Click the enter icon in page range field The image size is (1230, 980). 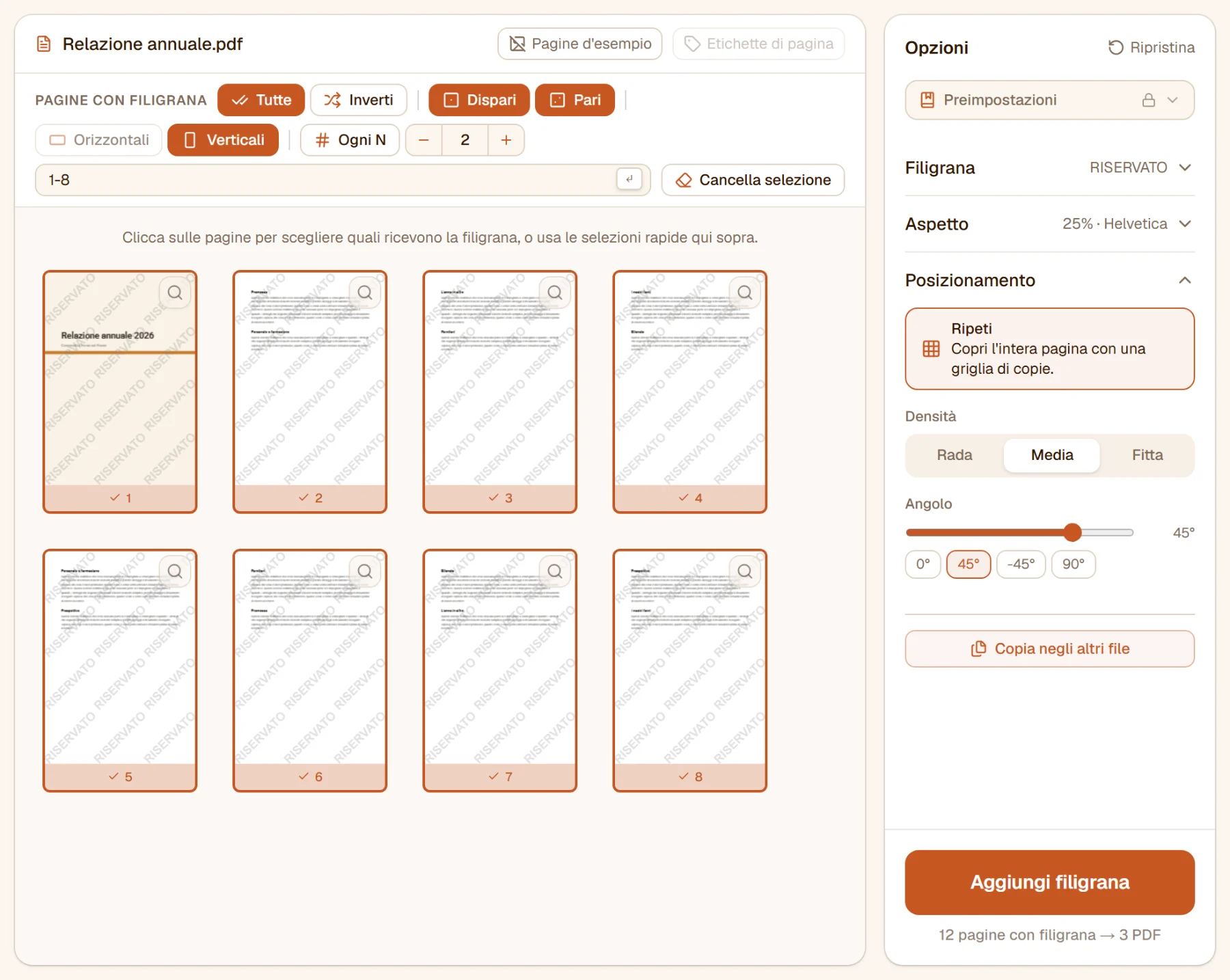[x=629, y=179]
